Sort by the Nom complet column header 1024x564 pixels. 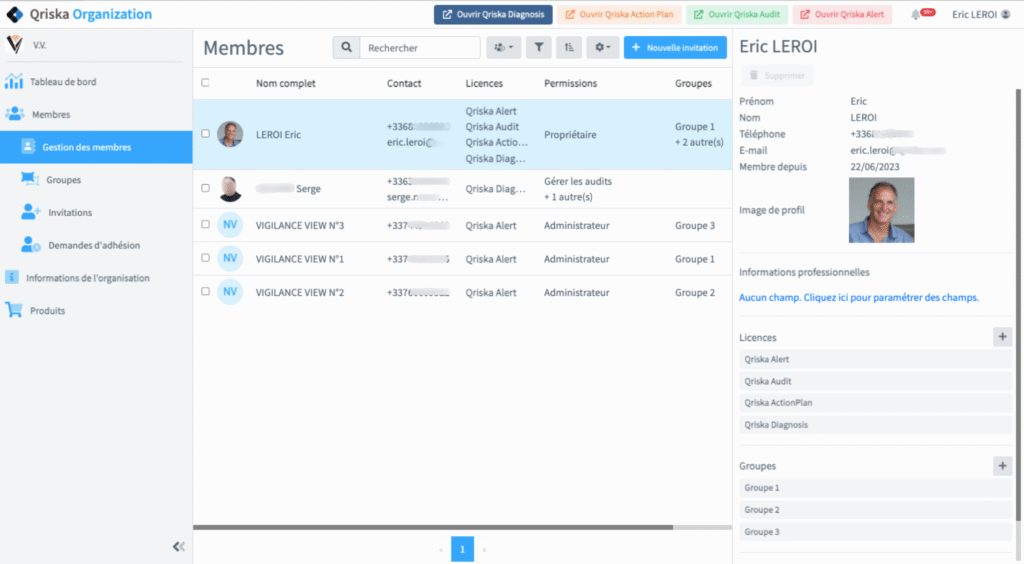point(285,83)
